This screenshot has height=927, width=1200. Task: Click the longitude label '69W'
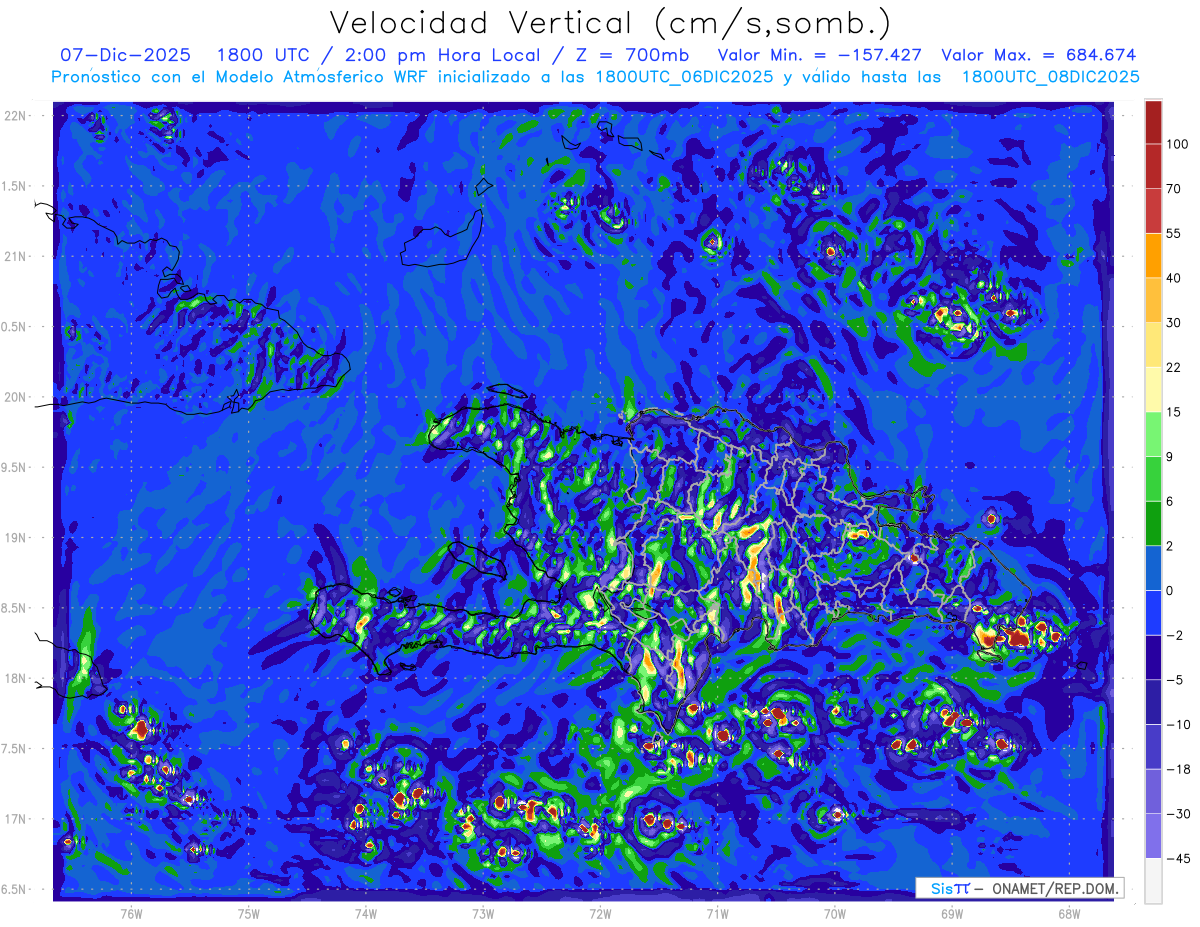point(952,913)
